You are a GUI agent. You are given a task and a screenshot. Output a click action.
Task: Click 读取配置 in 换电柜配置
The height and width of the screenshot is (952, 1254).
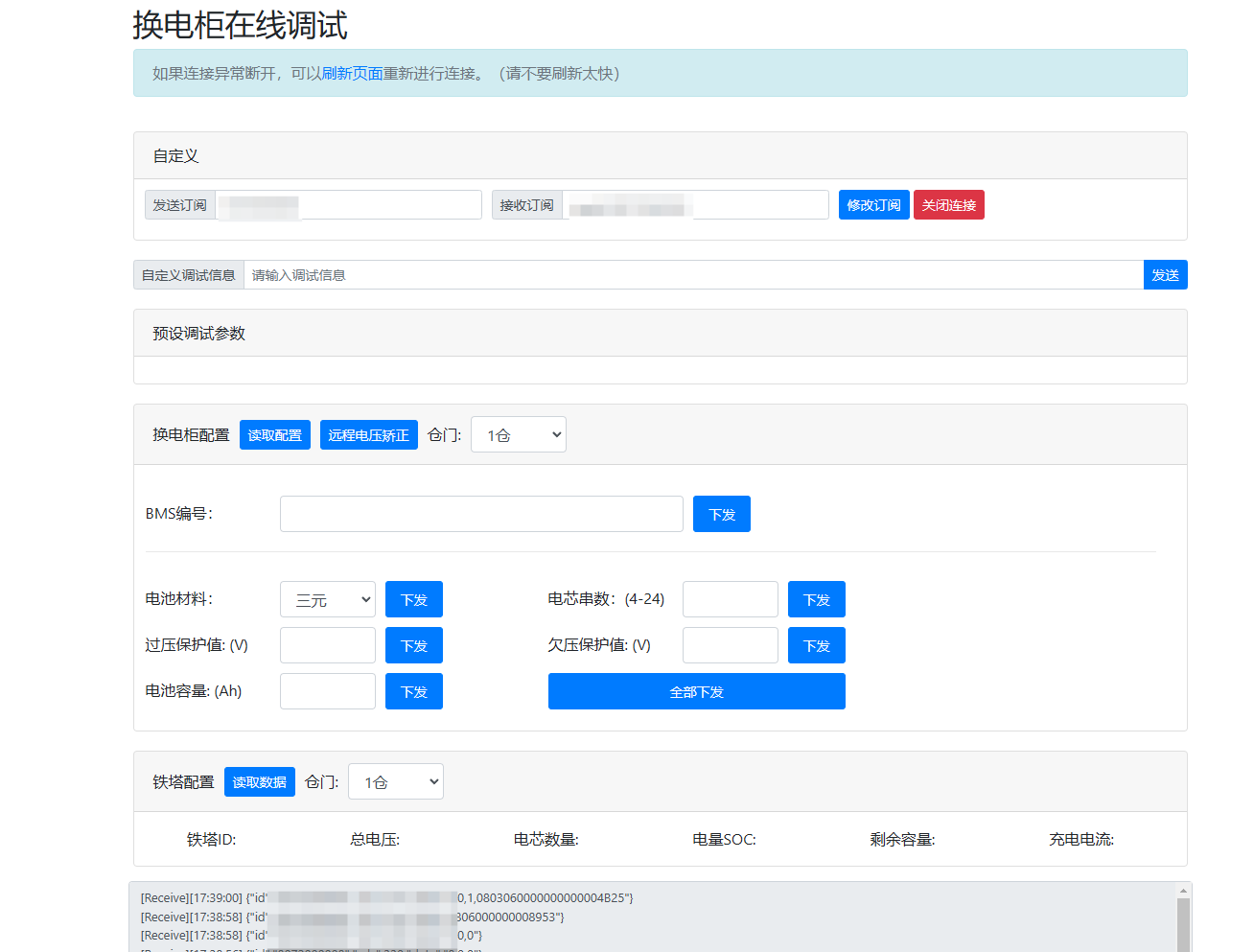[x=275, y=435]
